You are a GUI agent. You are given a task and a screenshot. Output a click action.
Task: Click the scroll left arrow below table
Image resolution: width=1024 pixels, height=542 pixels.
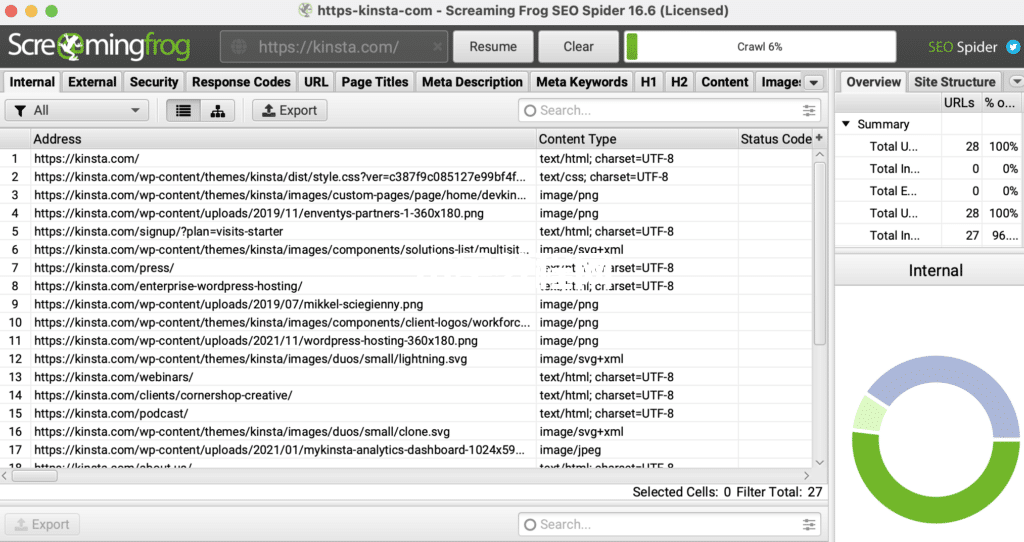[5, 476]
